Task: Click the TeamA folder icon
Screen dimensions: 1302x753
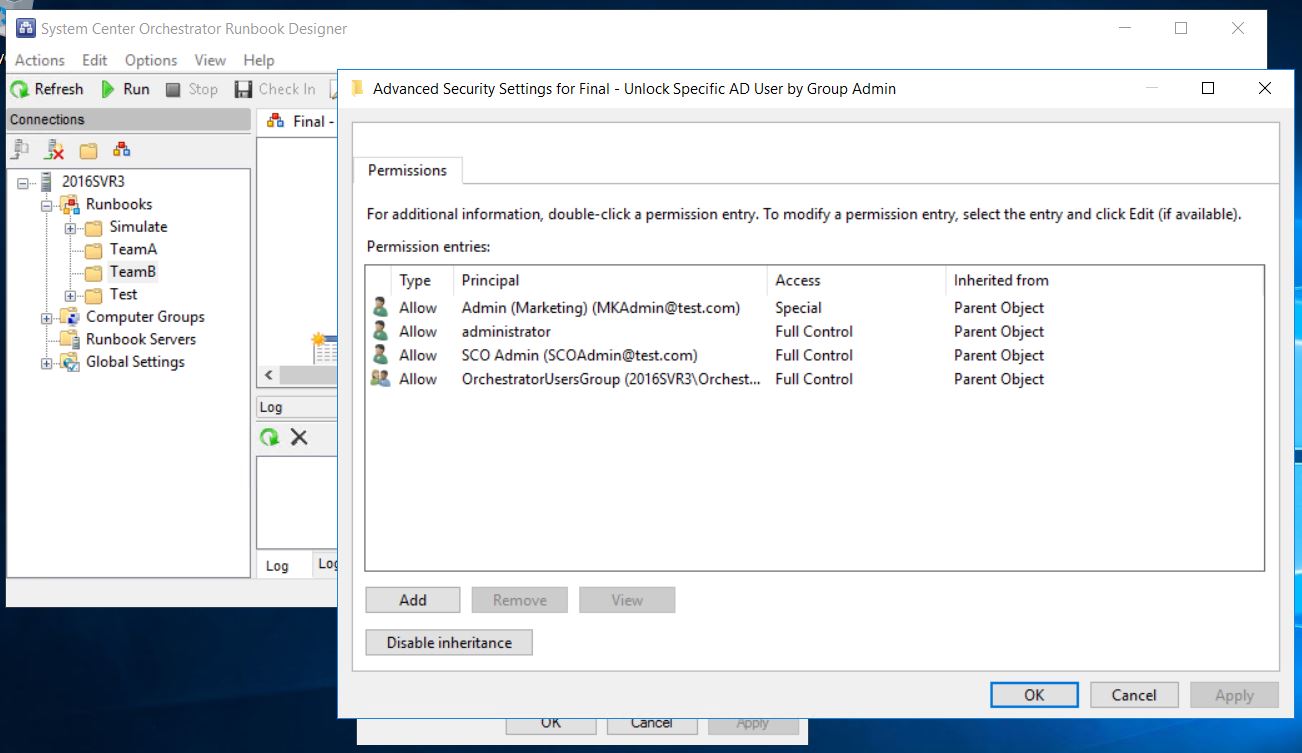Action: tap(93, 250)
